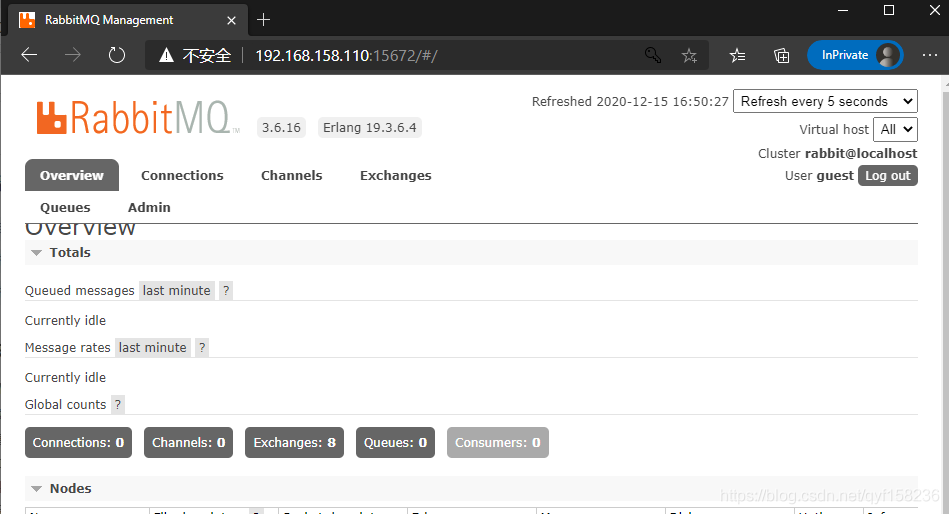This screenshot has height=514, width=949.
Task: Click the Exchanges: 8 count button
Action: (x=294, y=443)
